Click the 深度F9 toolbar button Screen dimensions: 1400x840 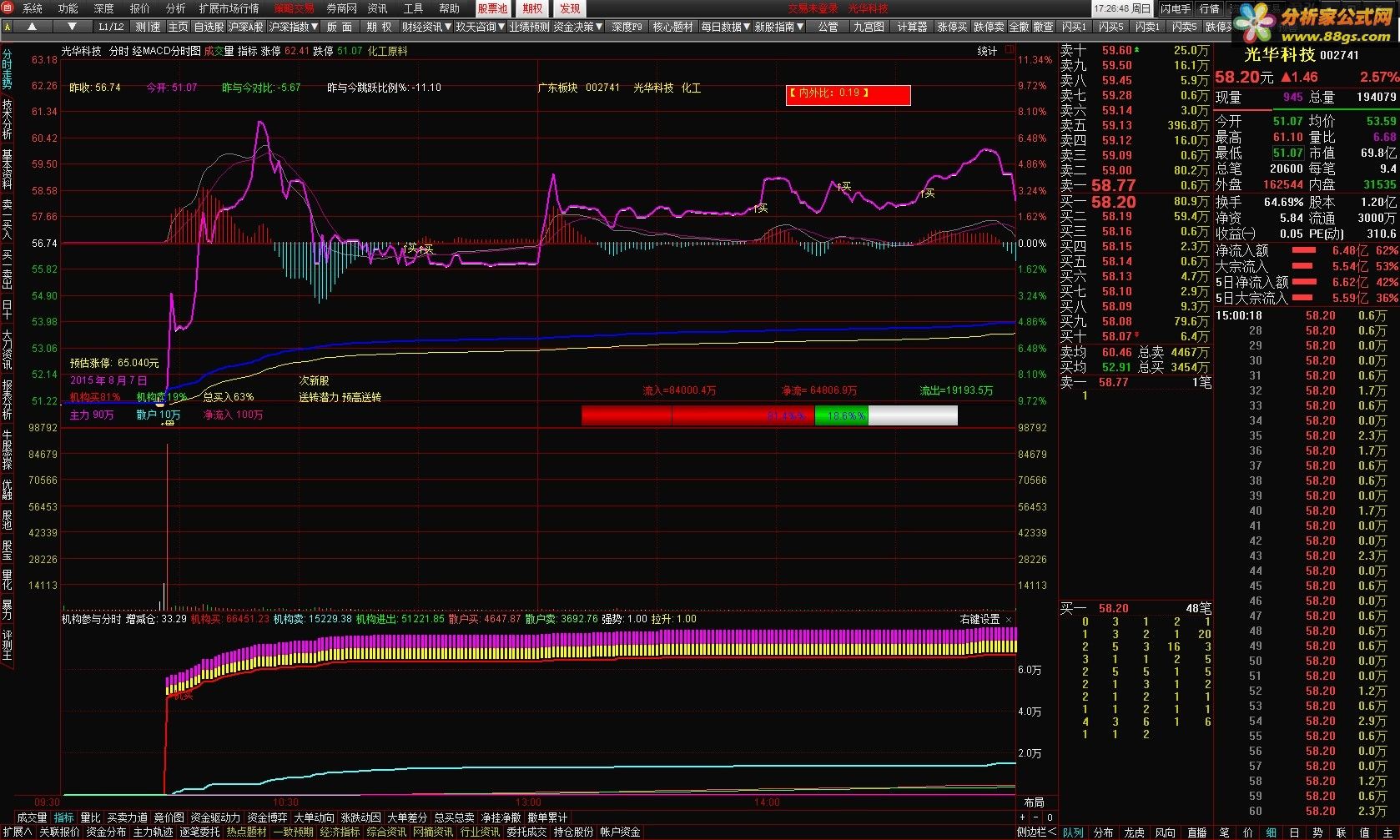(x=627, y=27)
